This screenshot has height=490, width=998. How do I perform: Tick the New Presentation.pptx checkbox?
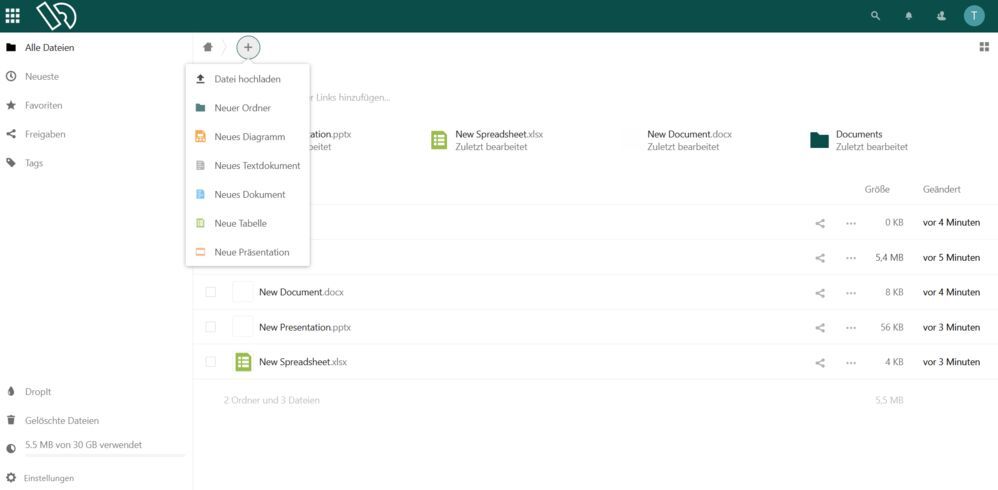coord(210,327)
